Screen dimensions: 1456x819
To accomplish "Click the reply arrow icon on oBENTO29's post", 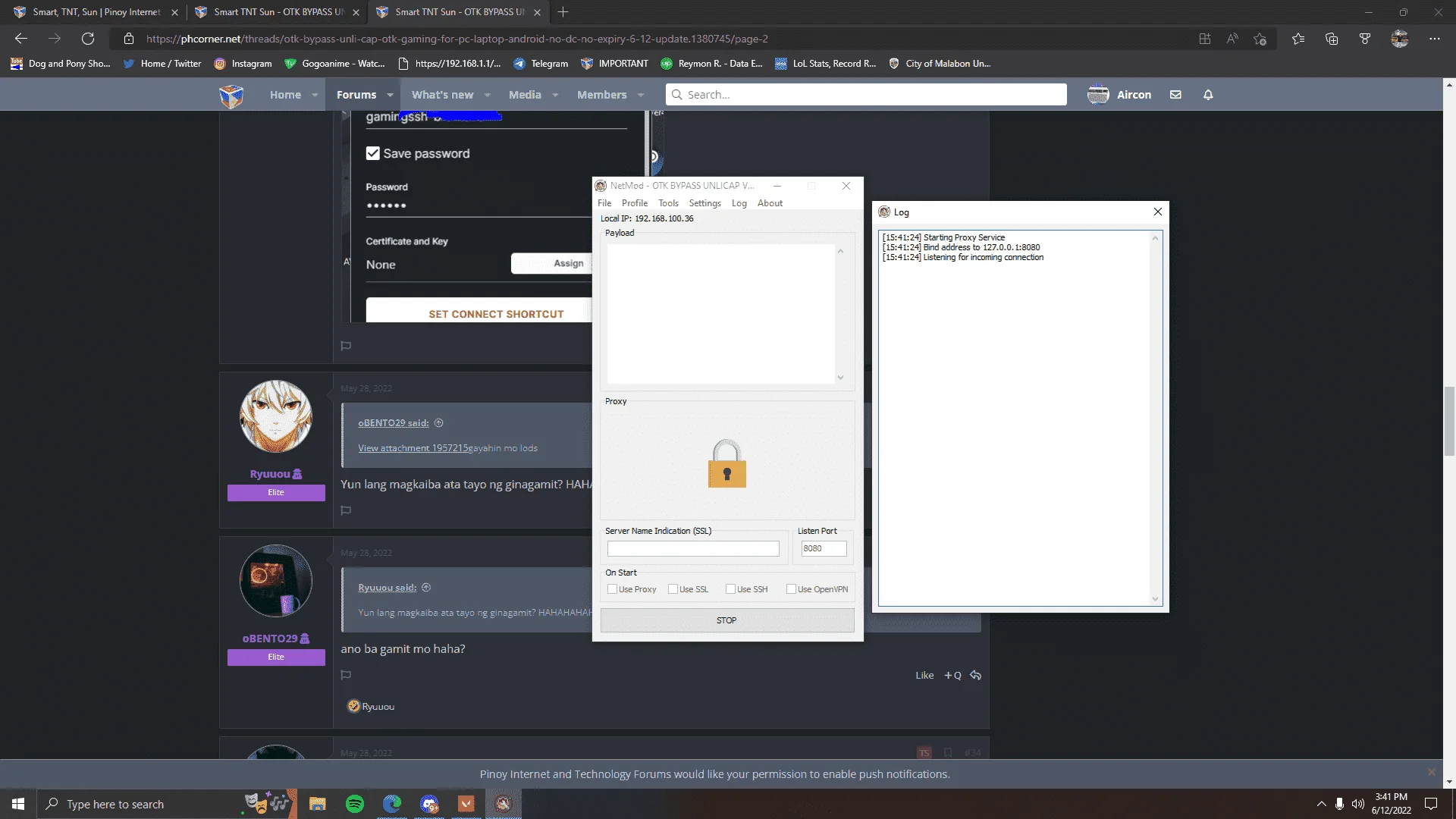I will click(x=976, y=675).
